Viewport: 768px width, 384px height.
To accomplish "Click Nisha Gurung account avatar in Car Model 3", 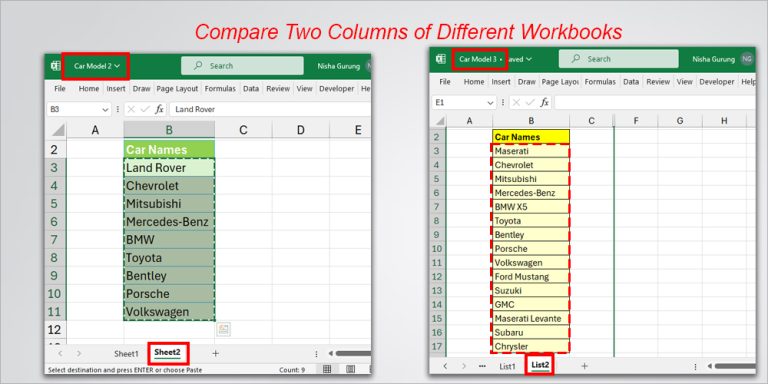I will [747, 59].
